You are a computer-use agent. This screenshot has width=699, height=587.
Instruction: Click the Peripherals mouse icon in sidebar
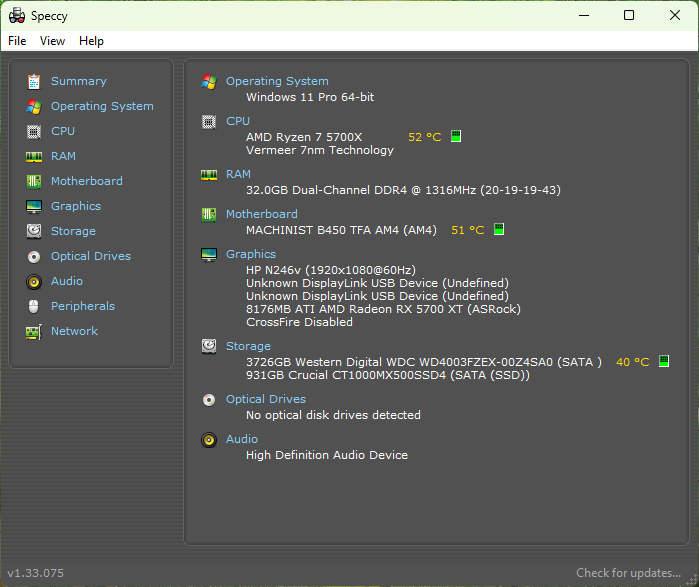coord(34,307)
